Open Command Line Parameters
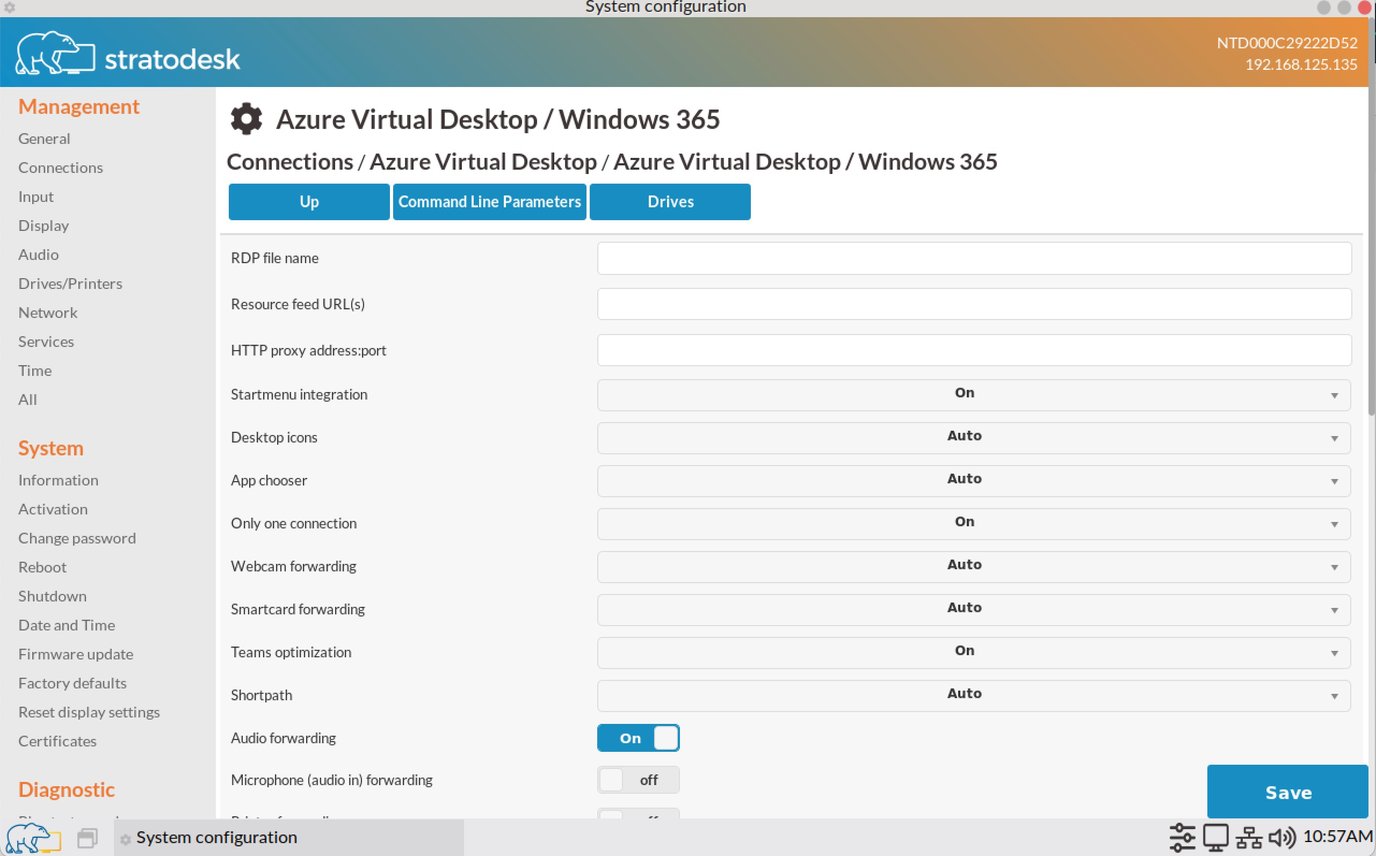Viewport: 1376px width, 856px height. pos(489,201)
